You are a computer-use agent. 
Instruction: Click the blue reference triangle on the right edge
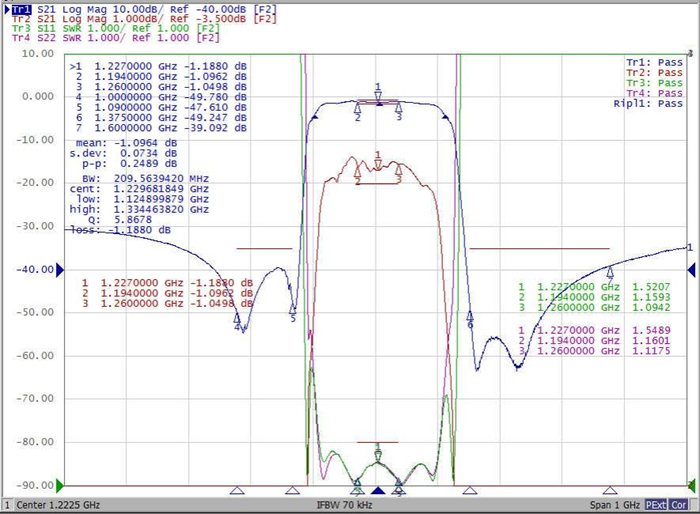click(691, 270)
